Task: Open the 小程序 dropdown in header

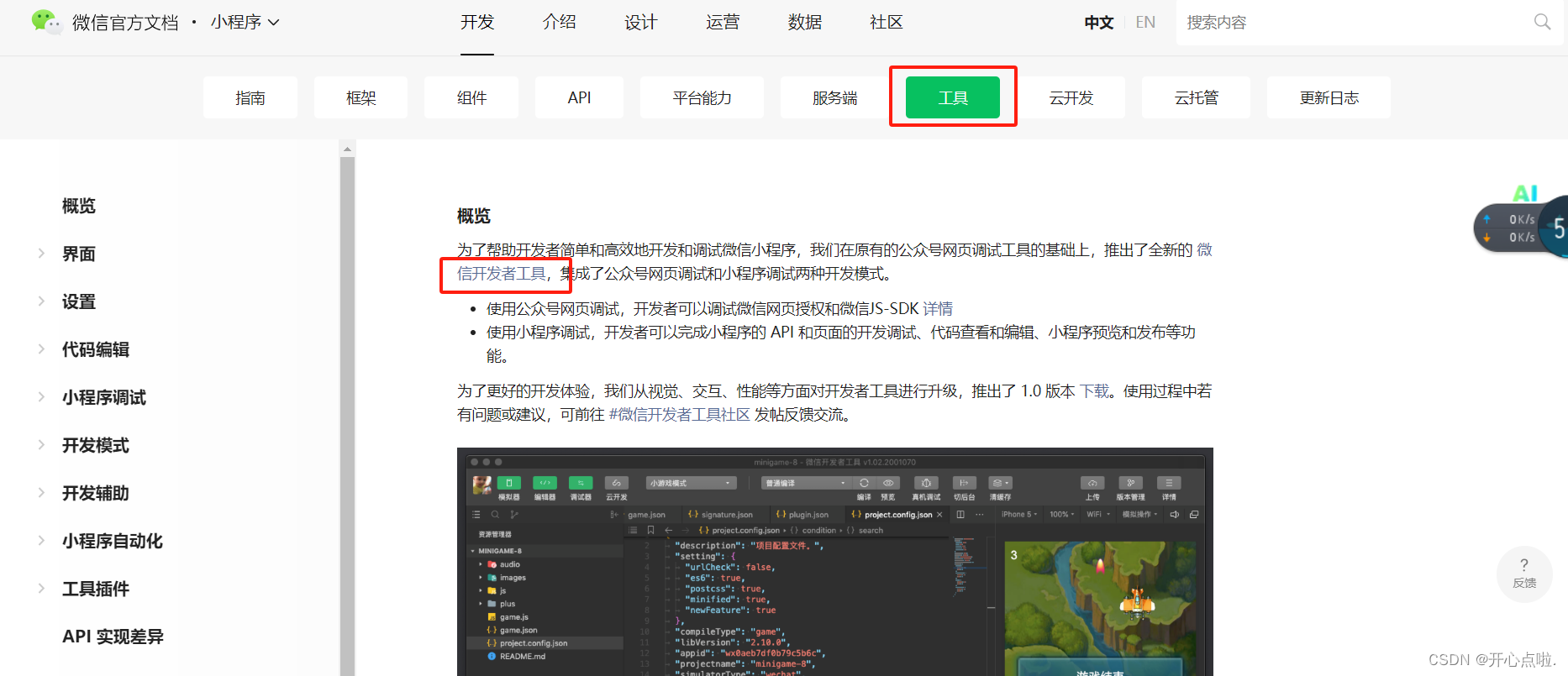Action: click(x=245, y=22)
